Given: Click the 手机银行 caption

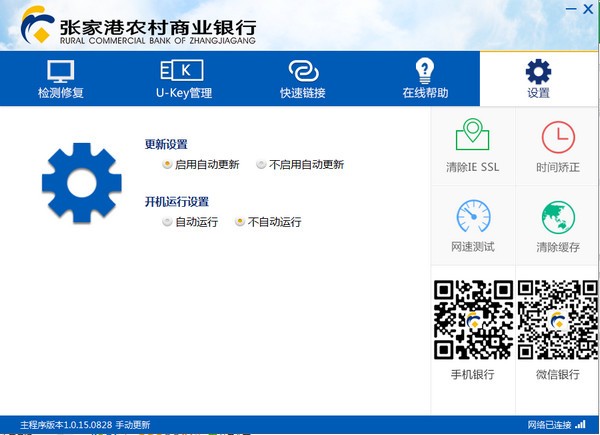Looking at the screenshot, I should coord(473,374).
